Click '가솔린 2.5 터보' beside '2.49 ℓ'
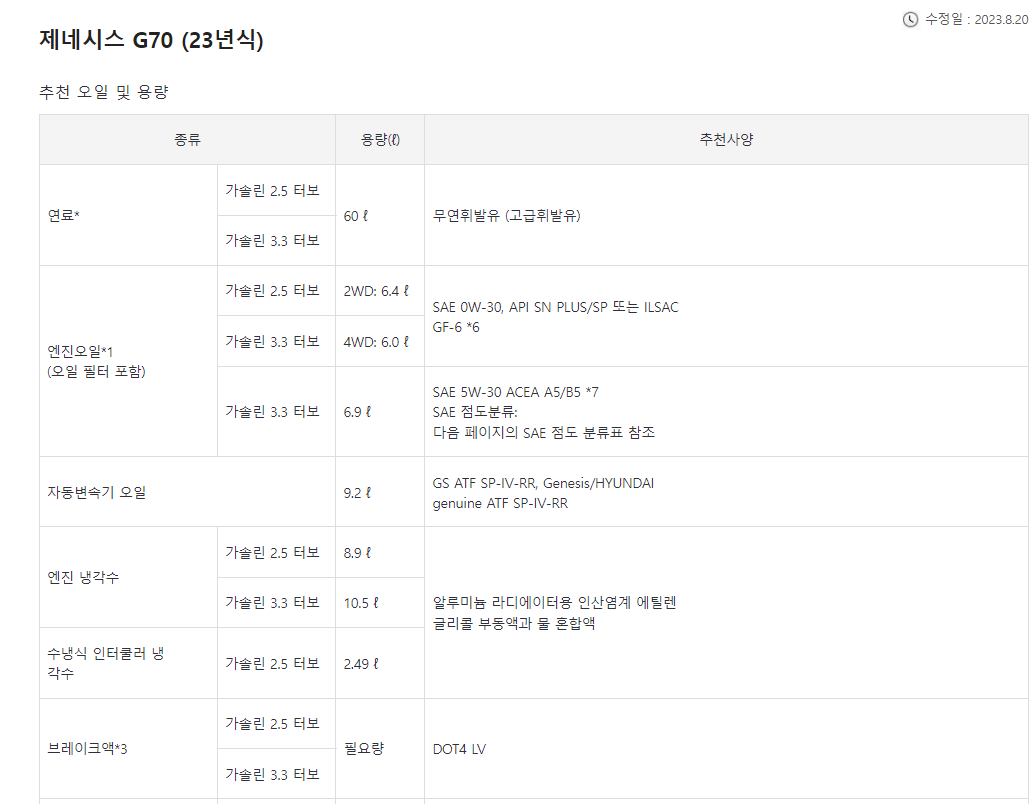 [x=272, y=663]
